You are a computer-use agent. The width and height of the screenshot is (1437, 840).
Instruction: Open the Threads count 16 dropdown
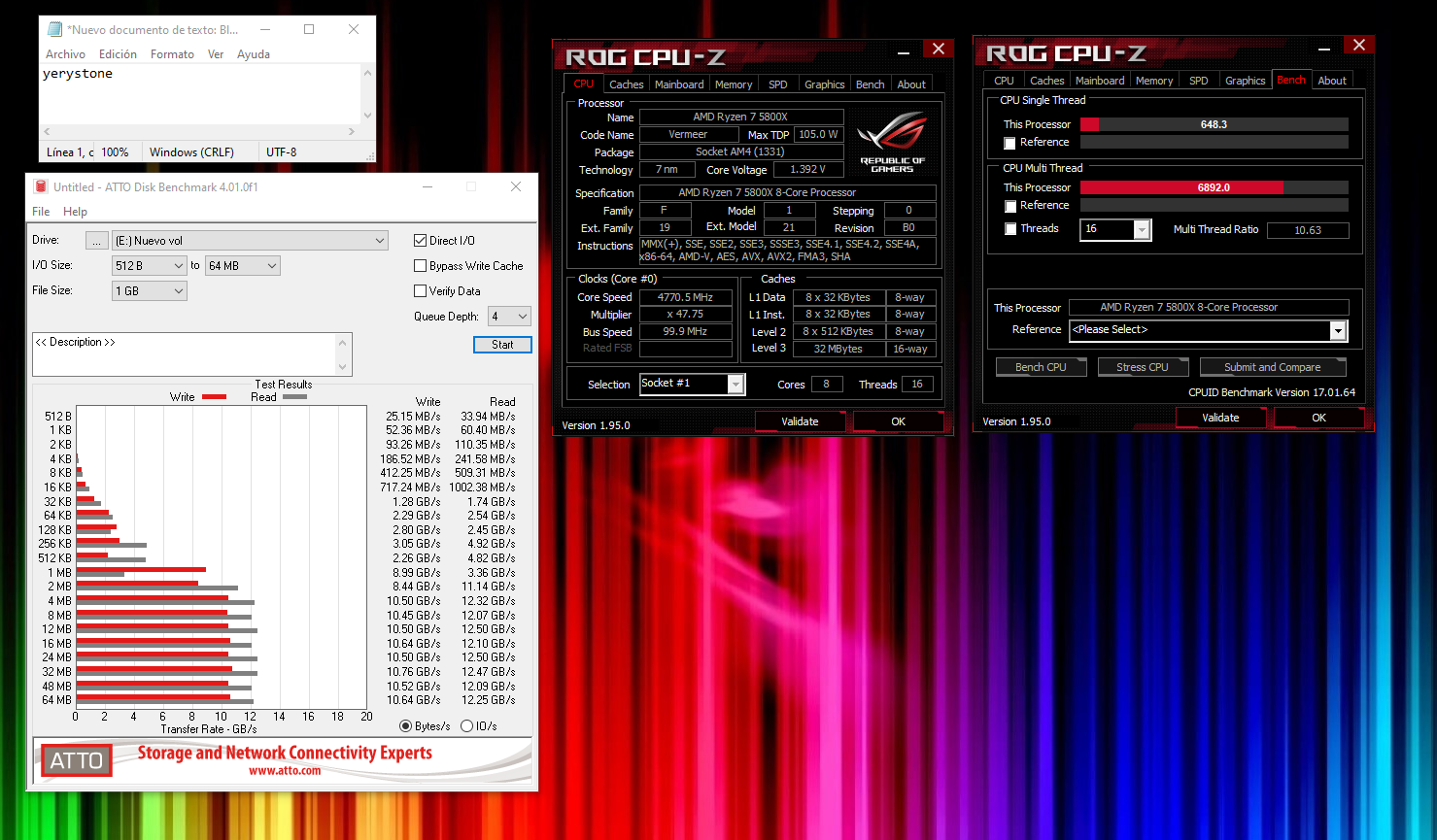click(1115, 229)
